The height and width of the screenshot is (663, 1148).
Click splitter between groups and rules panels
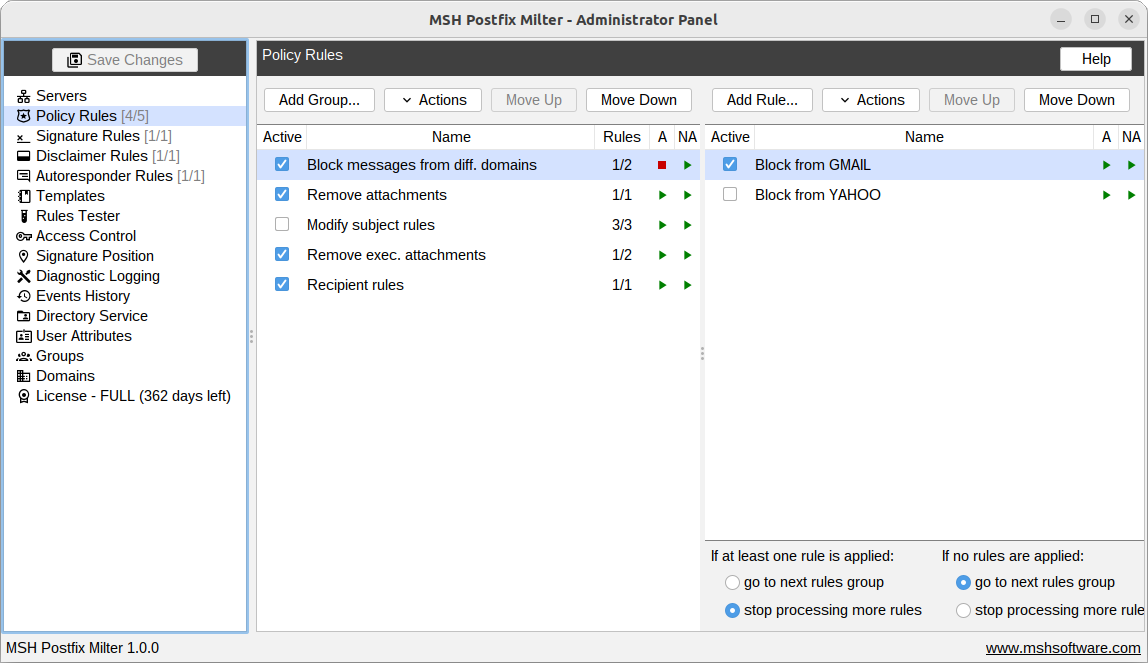coord(702,354)
